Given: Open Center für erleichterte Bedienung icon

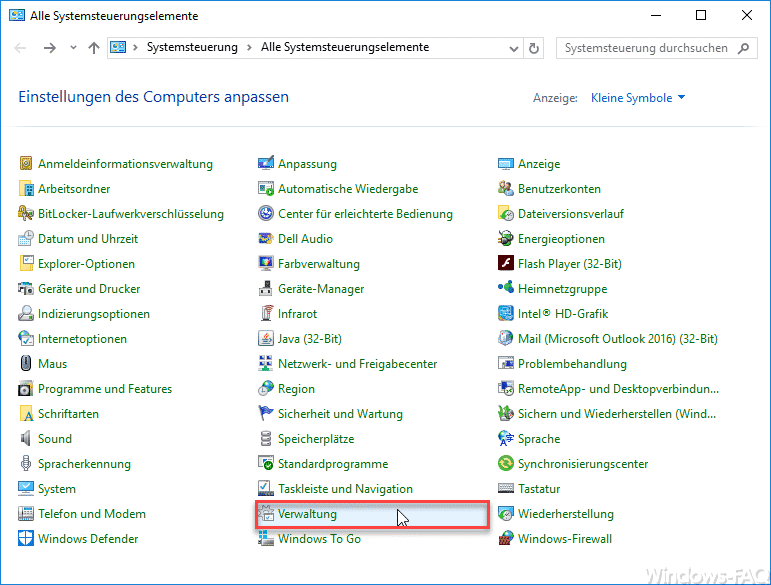Looking at the screenshot, I should click(x=266, y=213).
